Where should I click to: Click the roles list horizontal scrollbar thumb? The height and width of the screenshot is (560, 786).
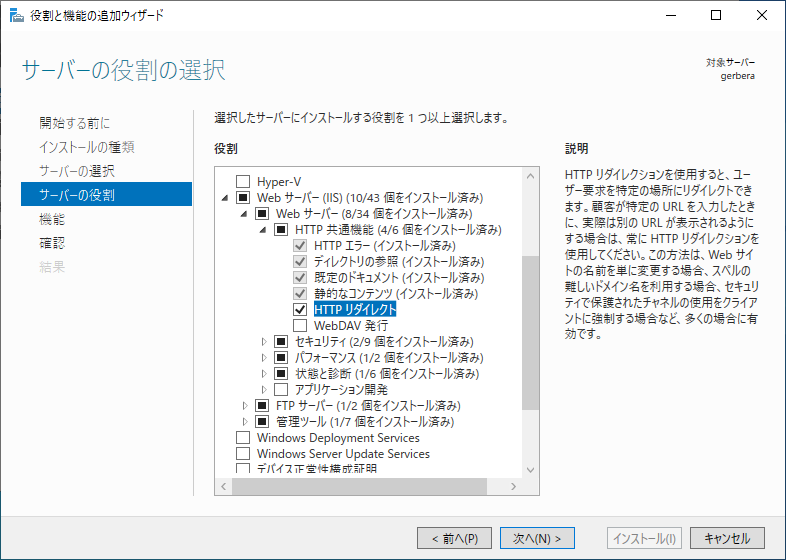pyautogui.click(x=359, y=486)
